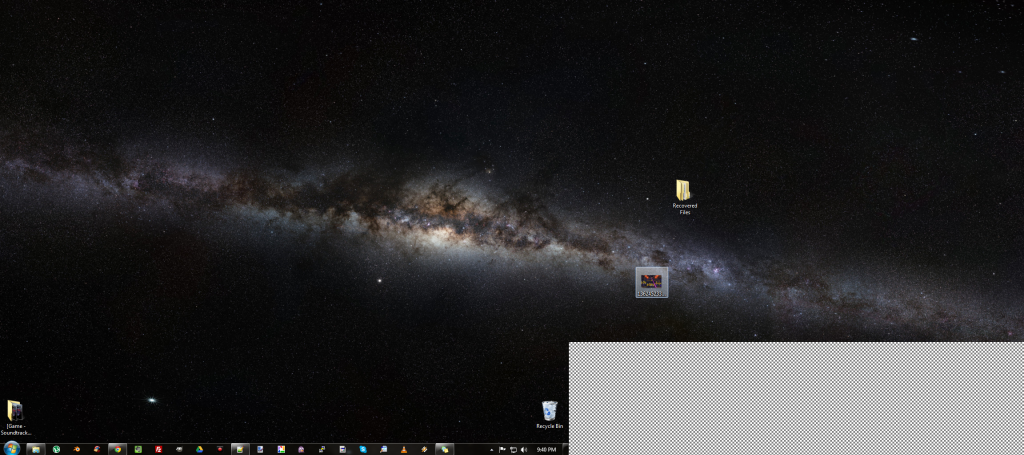Click Show desktop button at the taskbar end
The image size is (1024, 455).
tap(566, 449)
